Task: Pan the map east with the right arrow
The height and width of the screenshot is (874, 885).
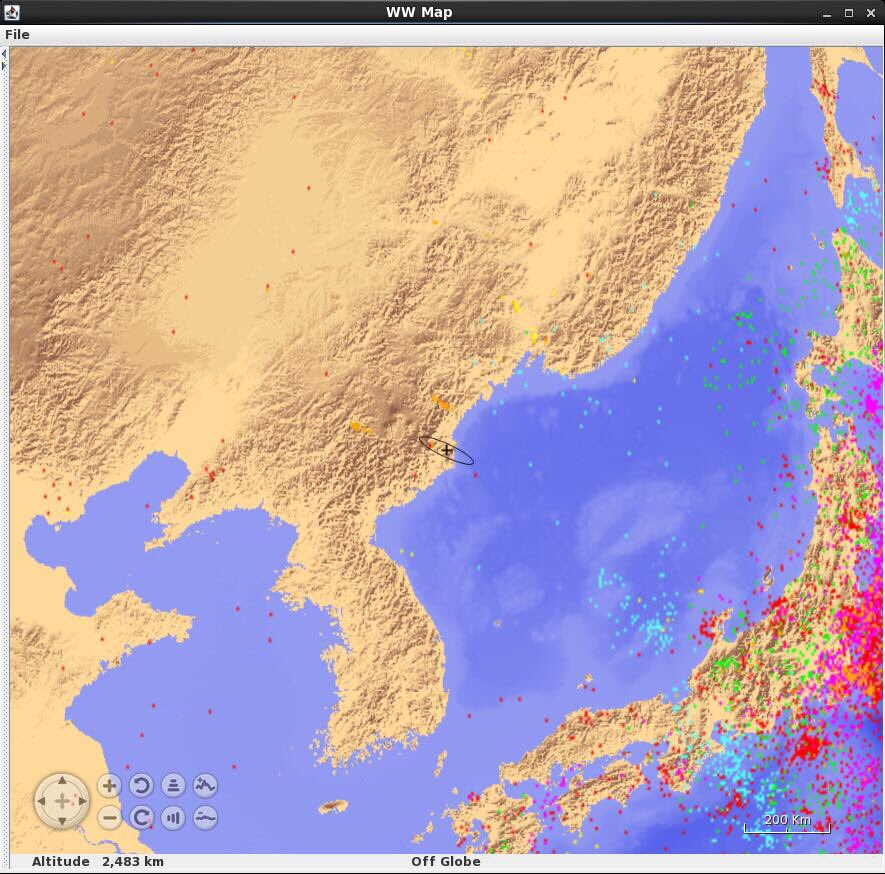Action: (x=82, y=801)
